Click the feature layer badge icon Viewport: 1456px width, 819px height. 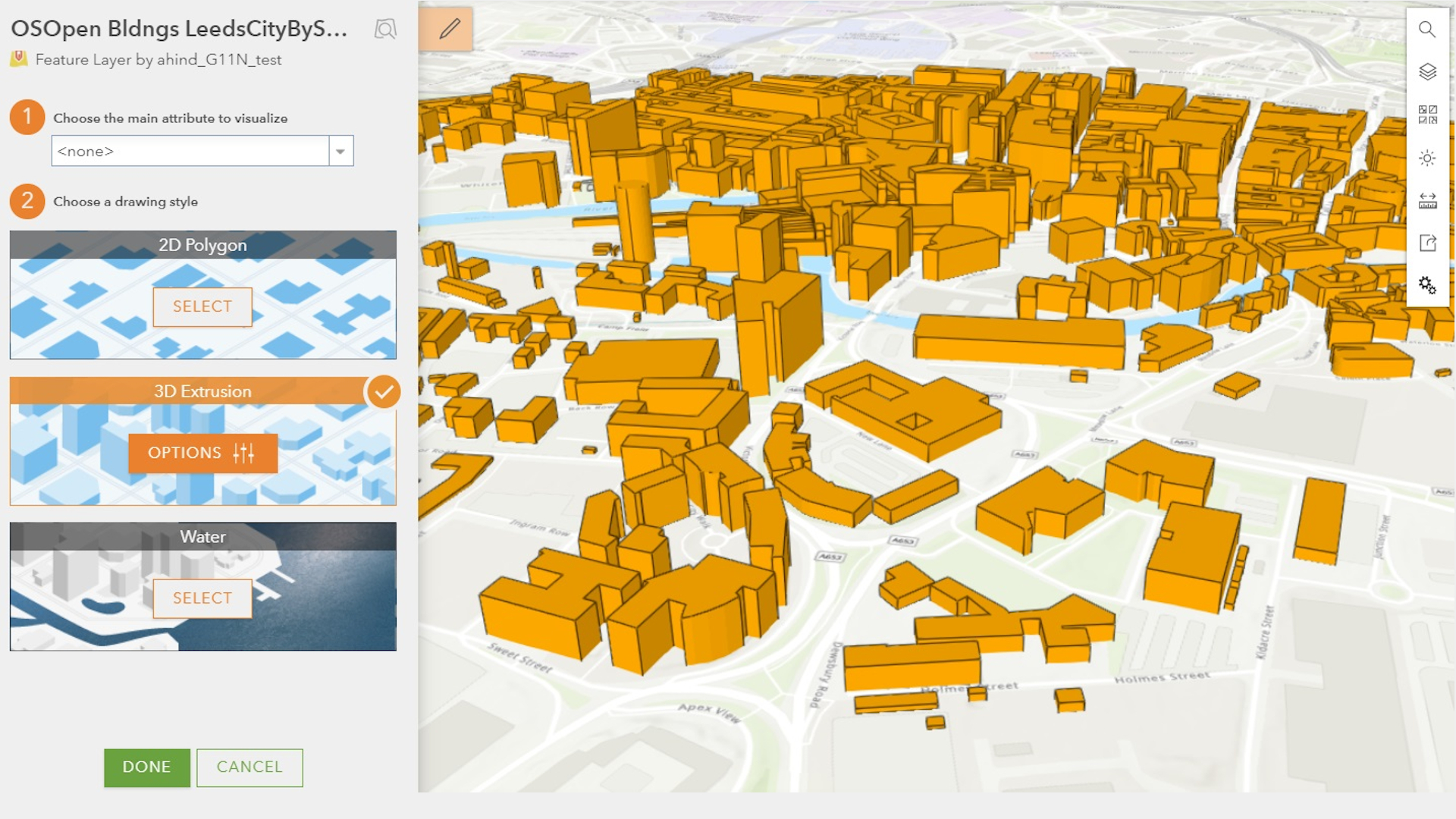pos(19,59)
